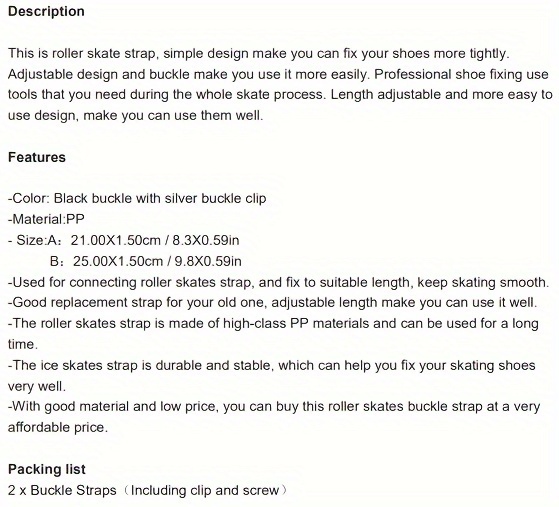This screenshot has height=507, width=559.
Task: Click 'This is roller skate strap' sentence
Action: point(258,53)
